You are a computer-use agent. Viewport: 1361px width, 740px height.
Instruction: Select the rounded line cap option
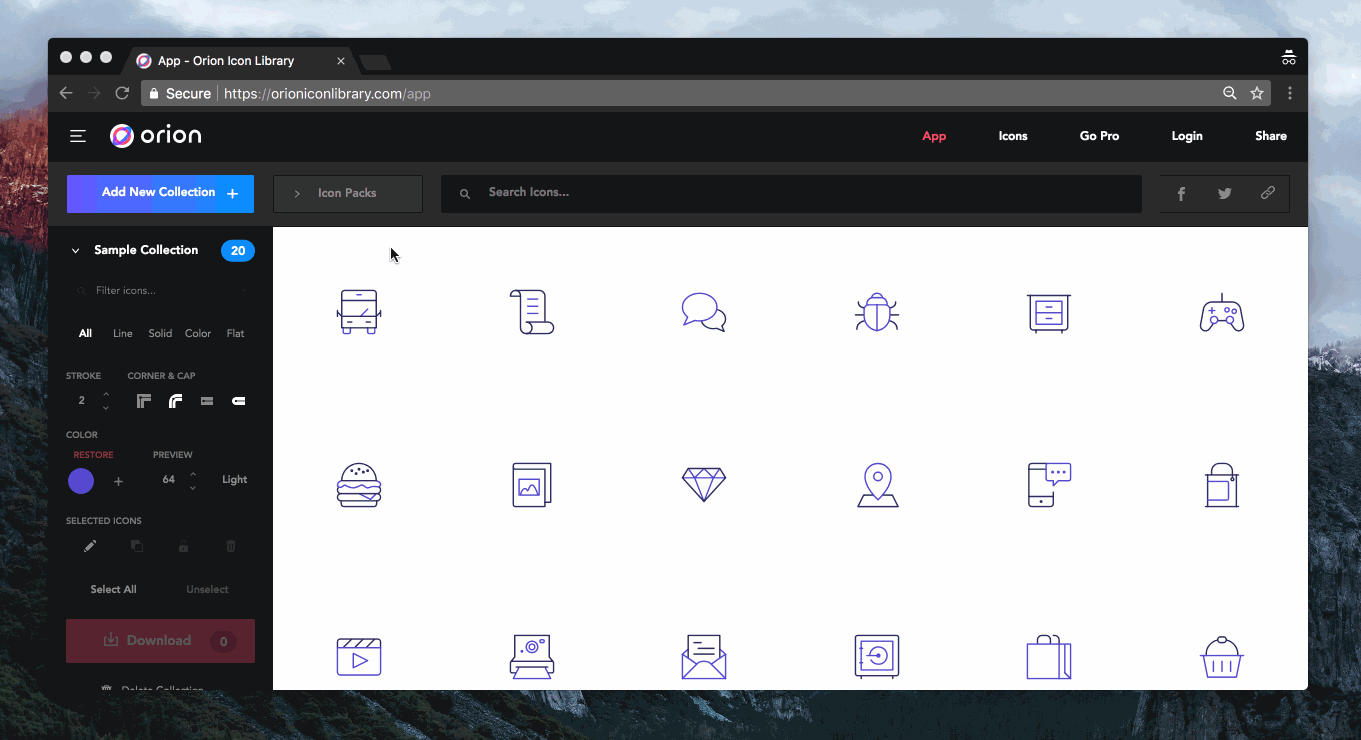coord(238,400)
